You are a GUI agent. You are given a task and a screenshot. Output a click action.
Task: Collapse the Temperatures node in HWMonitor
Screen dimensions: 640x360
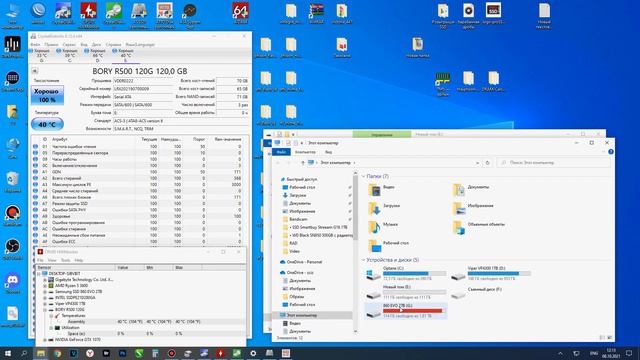[x=51, y=316]
